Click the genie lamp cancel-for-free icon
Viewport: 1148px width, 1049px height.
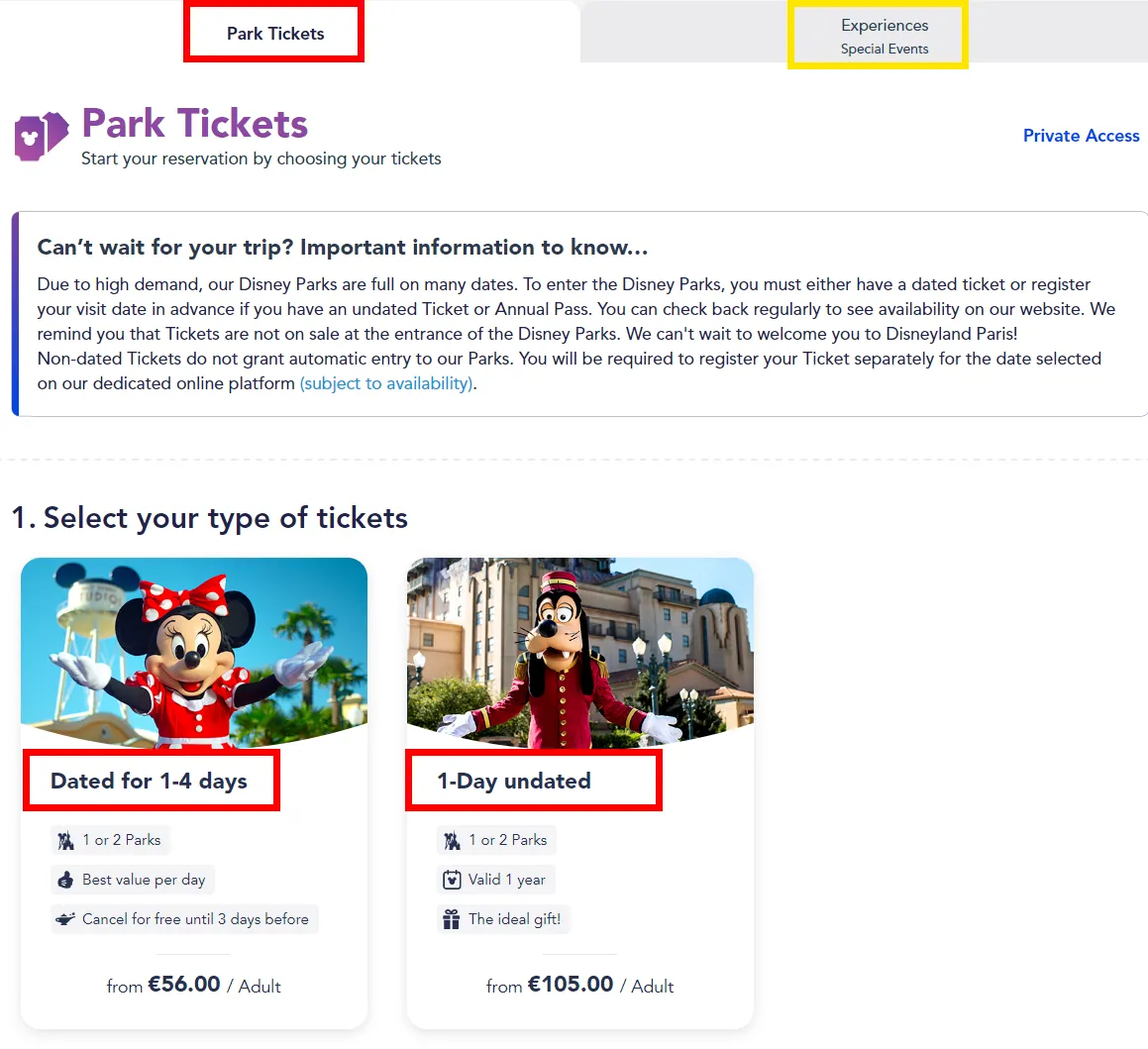click(x=66, y=919)
